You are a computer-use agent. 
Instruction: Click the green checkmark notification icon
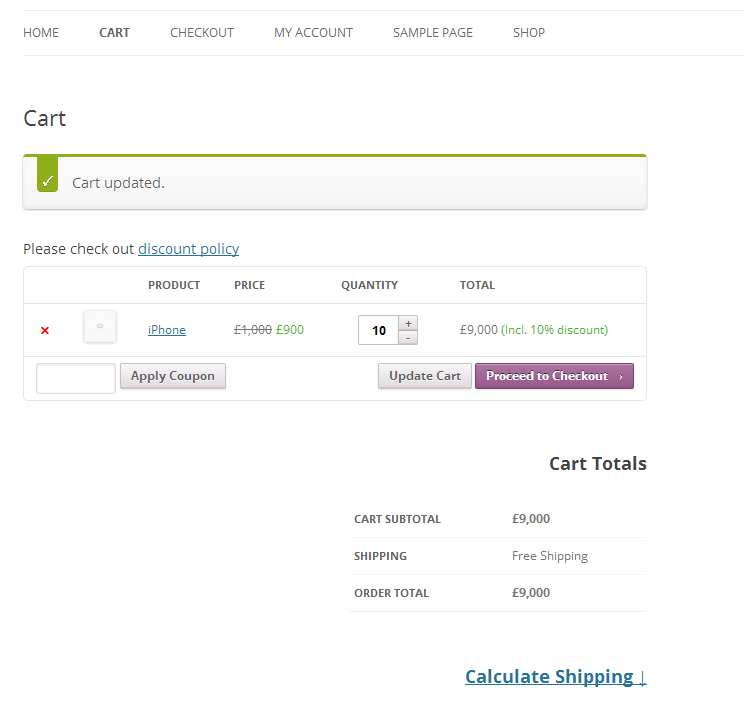pos(47,174)
